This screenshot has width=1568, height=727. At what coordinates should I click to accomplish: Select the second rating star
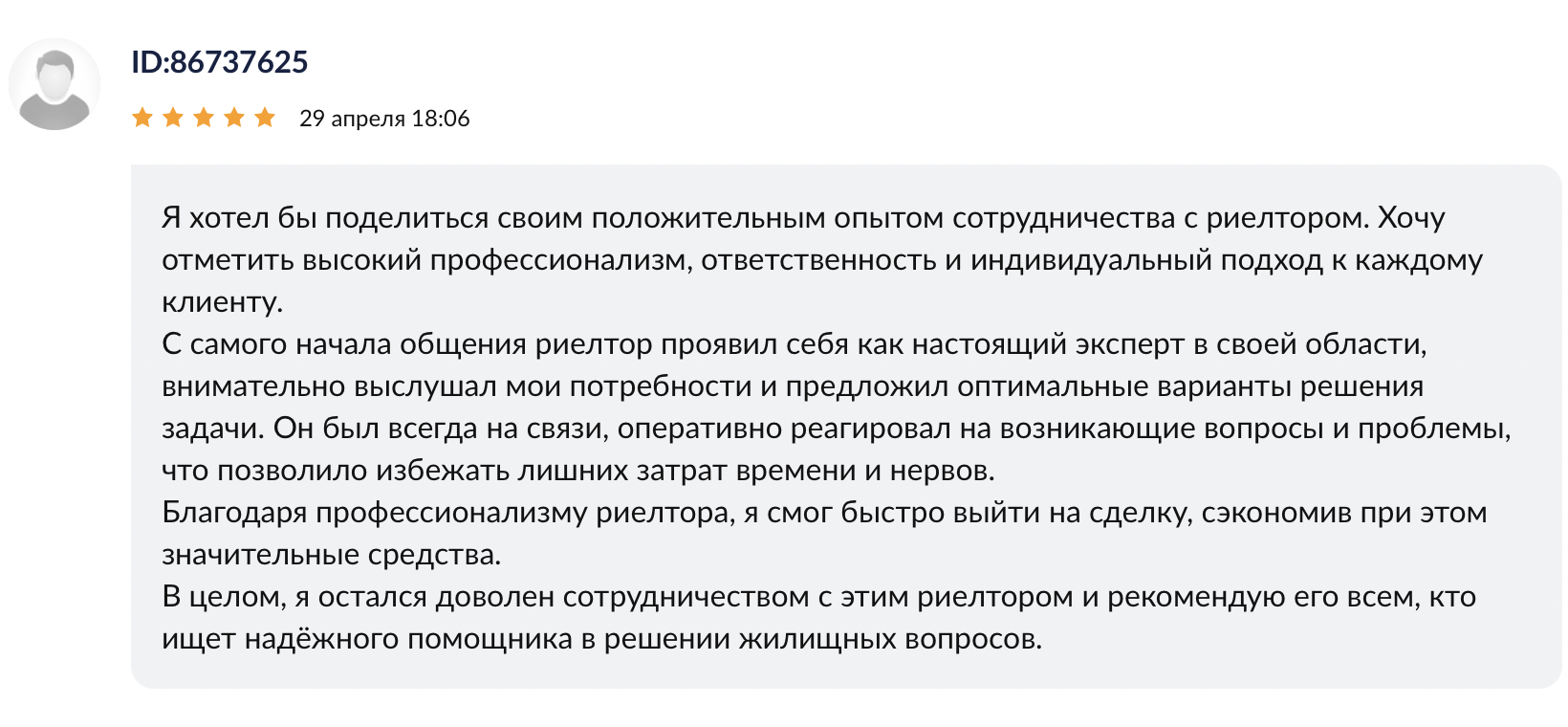(x=173, y=118)
